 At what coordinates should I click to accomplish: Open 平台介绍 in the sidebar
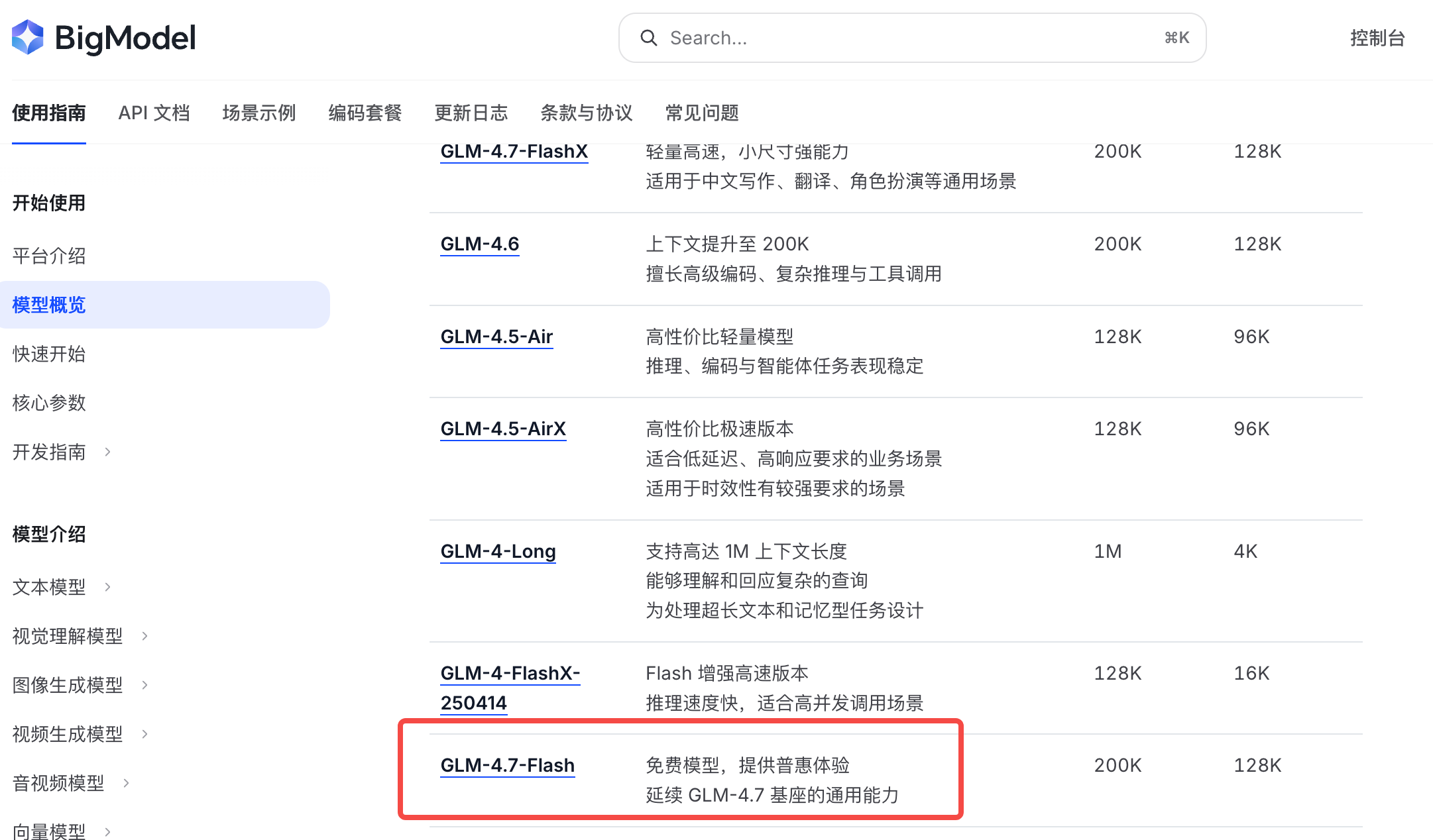pyautogui.click(x=49, y=256)
